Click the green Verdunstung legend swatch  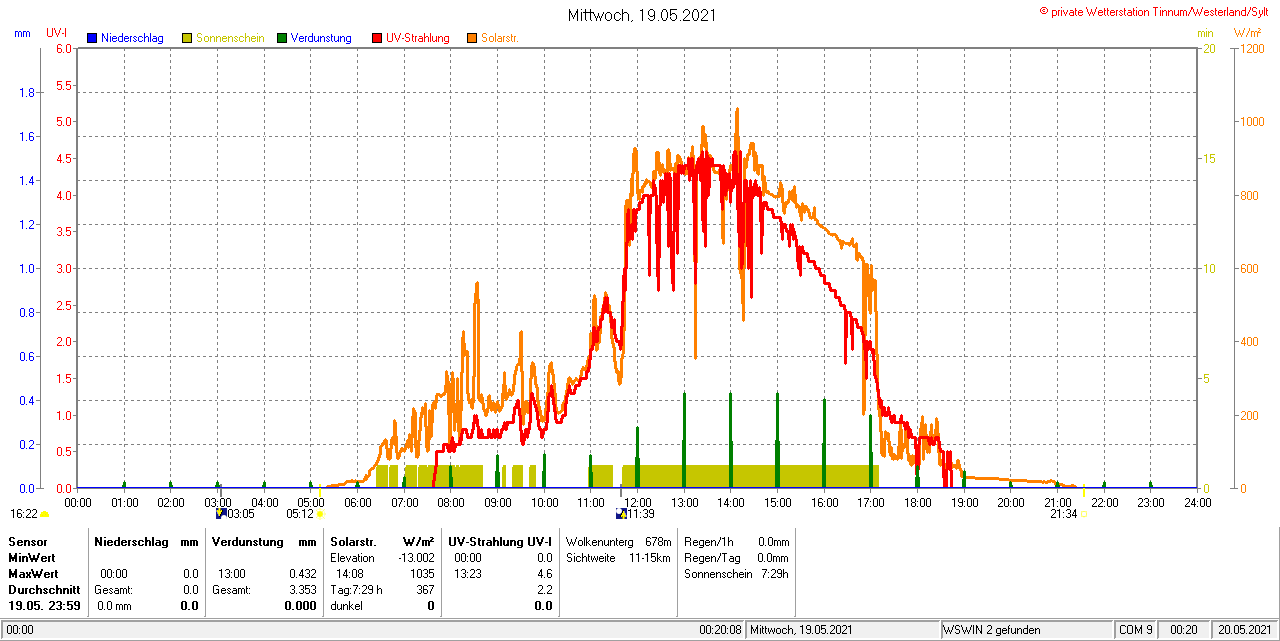click(x=282, y=38)
